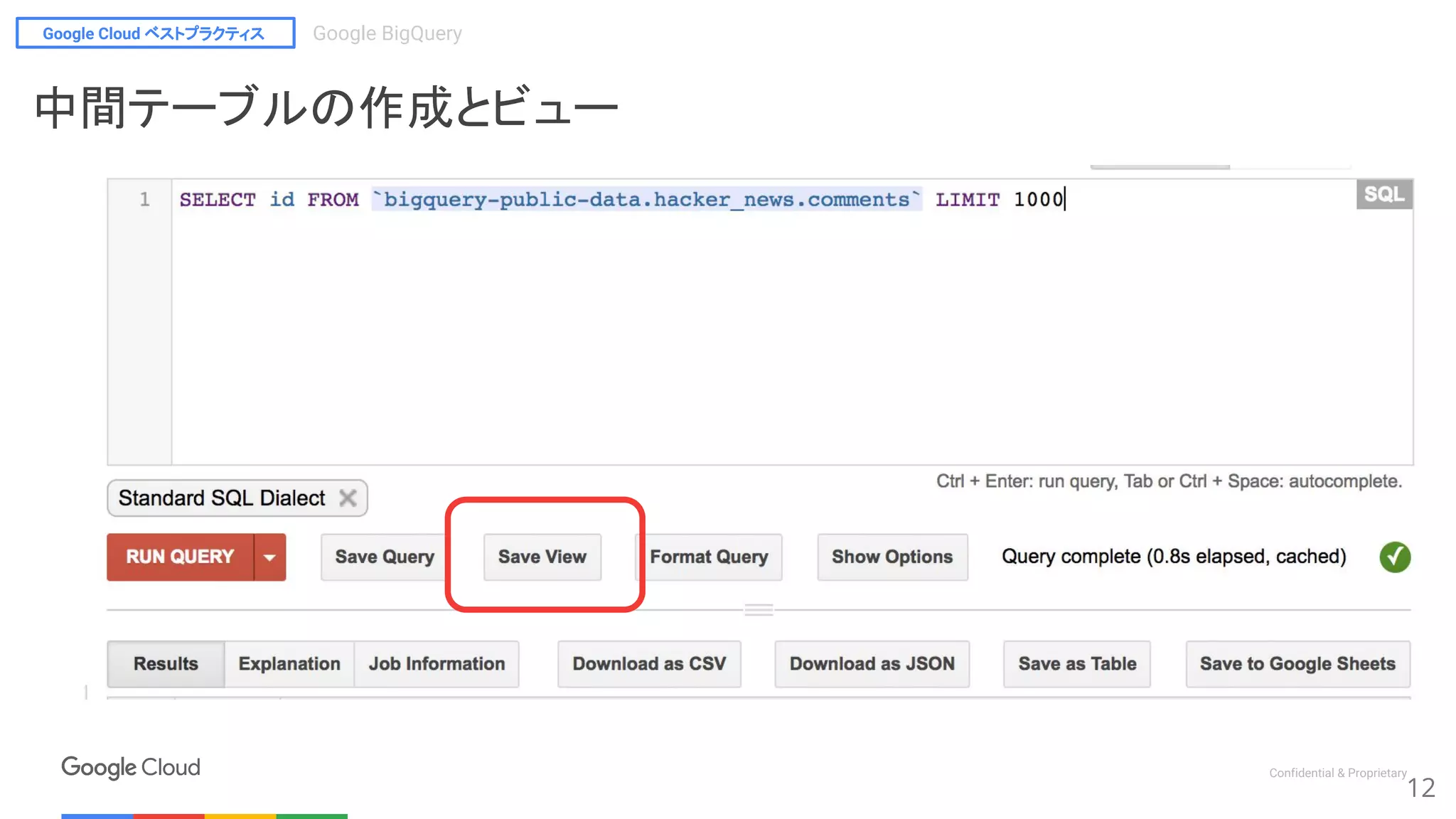Click the Save Query button
1456x819 pixels.
(x=385, y=557)
